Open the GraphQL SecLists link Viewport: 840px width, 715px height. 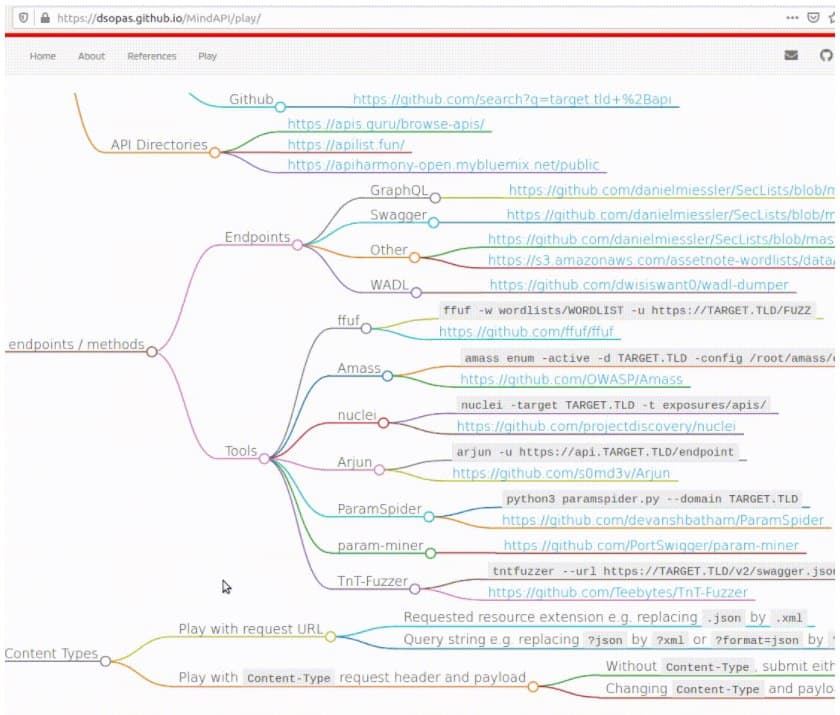click(x=672, y=190)
